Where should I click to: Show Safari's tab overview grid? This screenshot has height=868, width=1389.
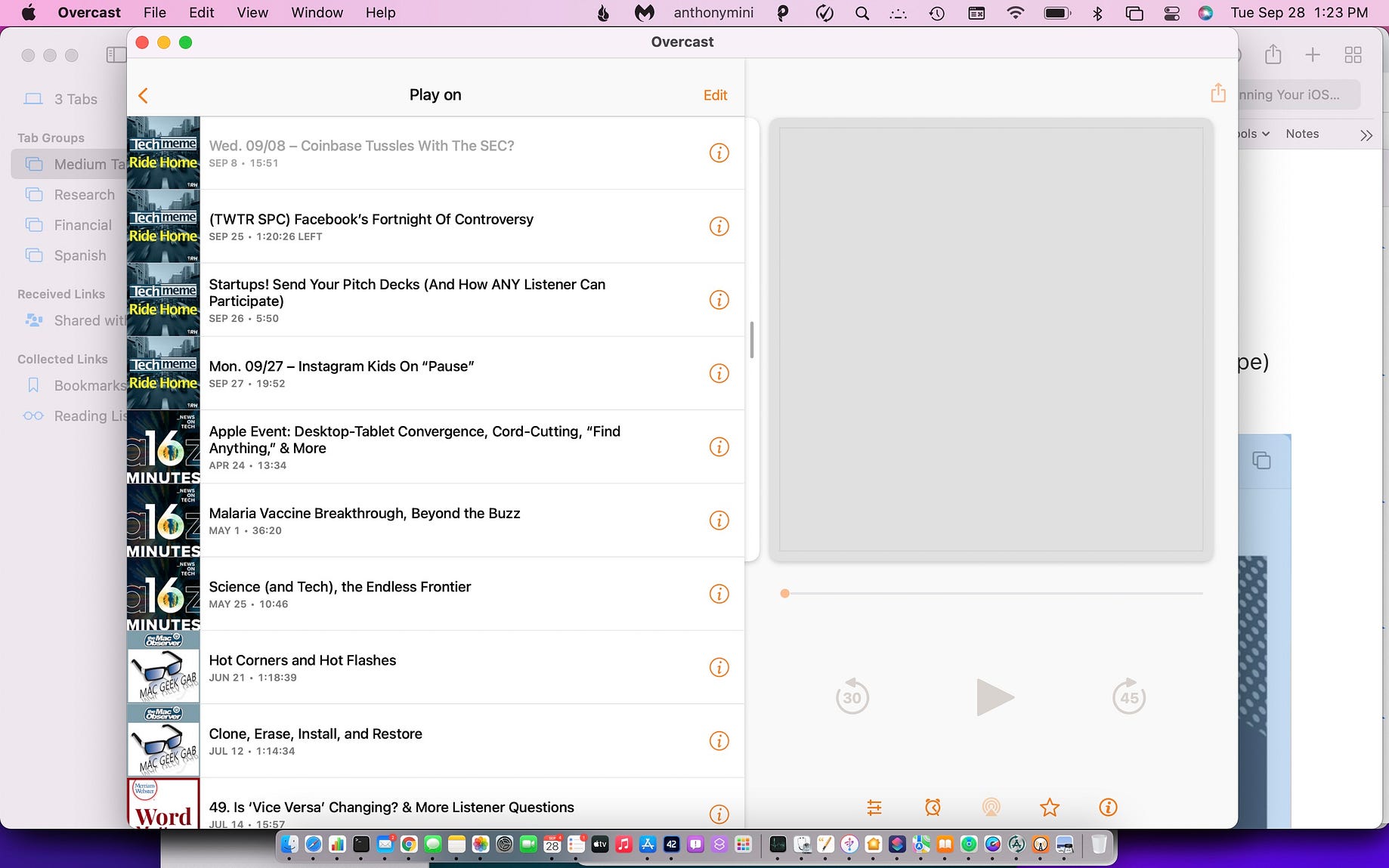[1353, 54]
